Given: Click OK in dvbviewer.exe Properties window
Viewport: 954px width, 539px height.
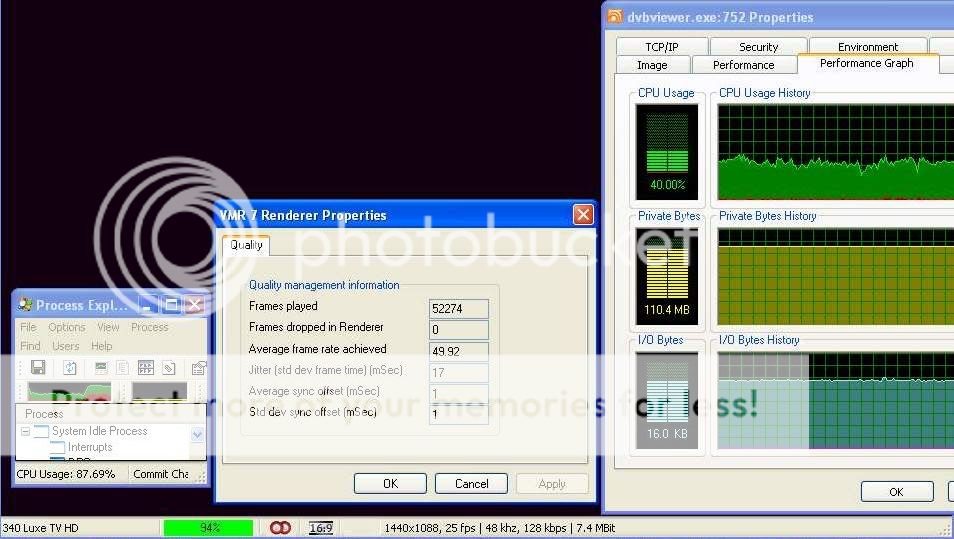Looking at the screenshot, I should (x=896, y=492).
